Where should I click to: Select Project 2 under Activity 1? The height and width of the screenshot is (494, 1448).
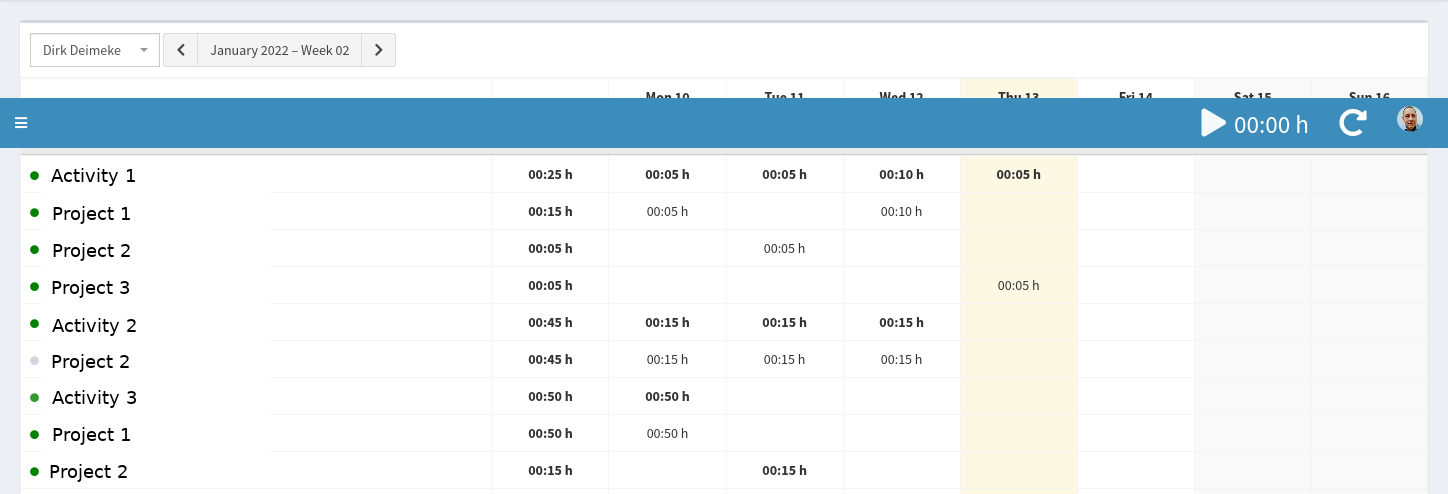coord(91,250)
